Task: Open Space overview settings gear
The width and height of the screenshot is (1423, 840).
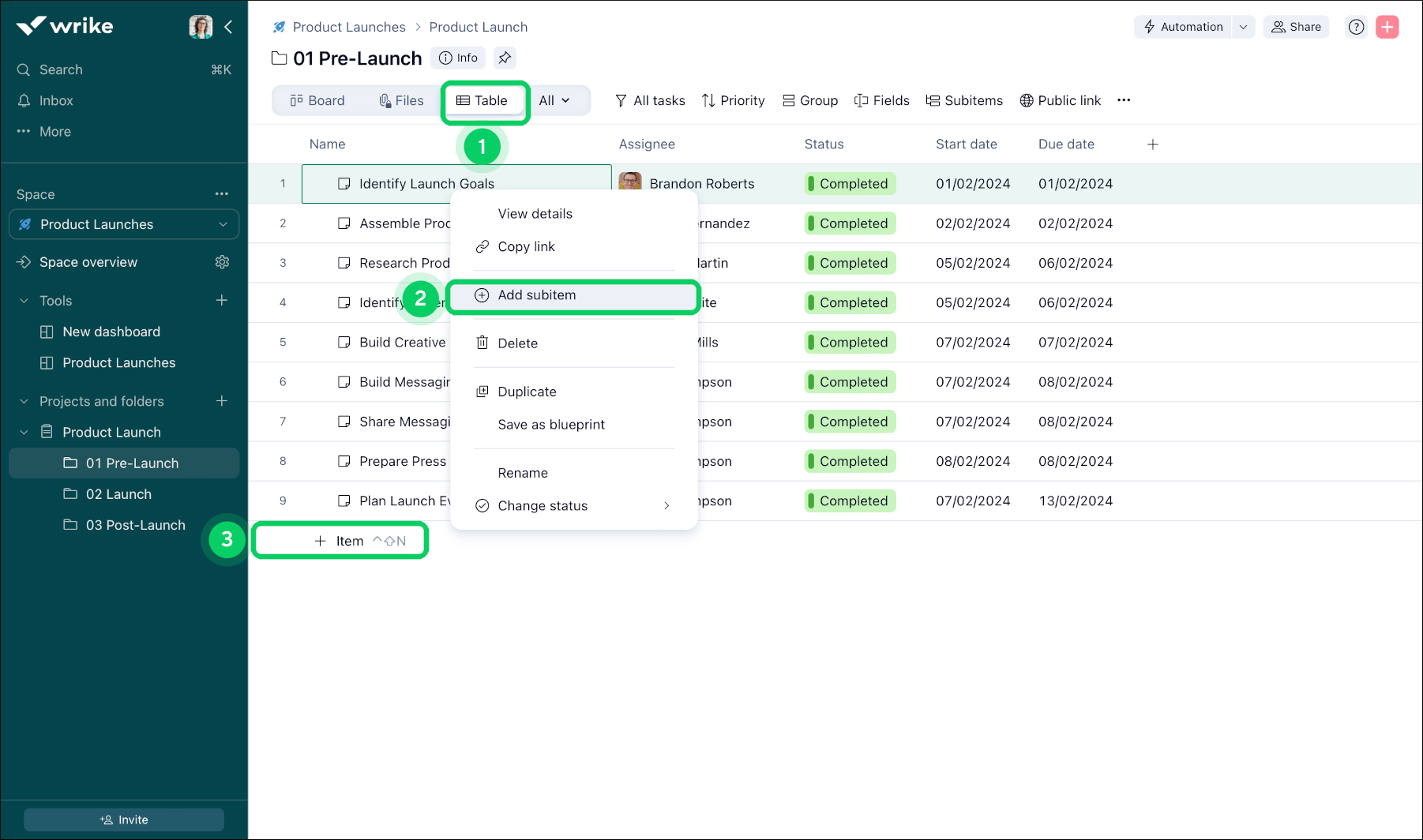Action: click(222, 261)
